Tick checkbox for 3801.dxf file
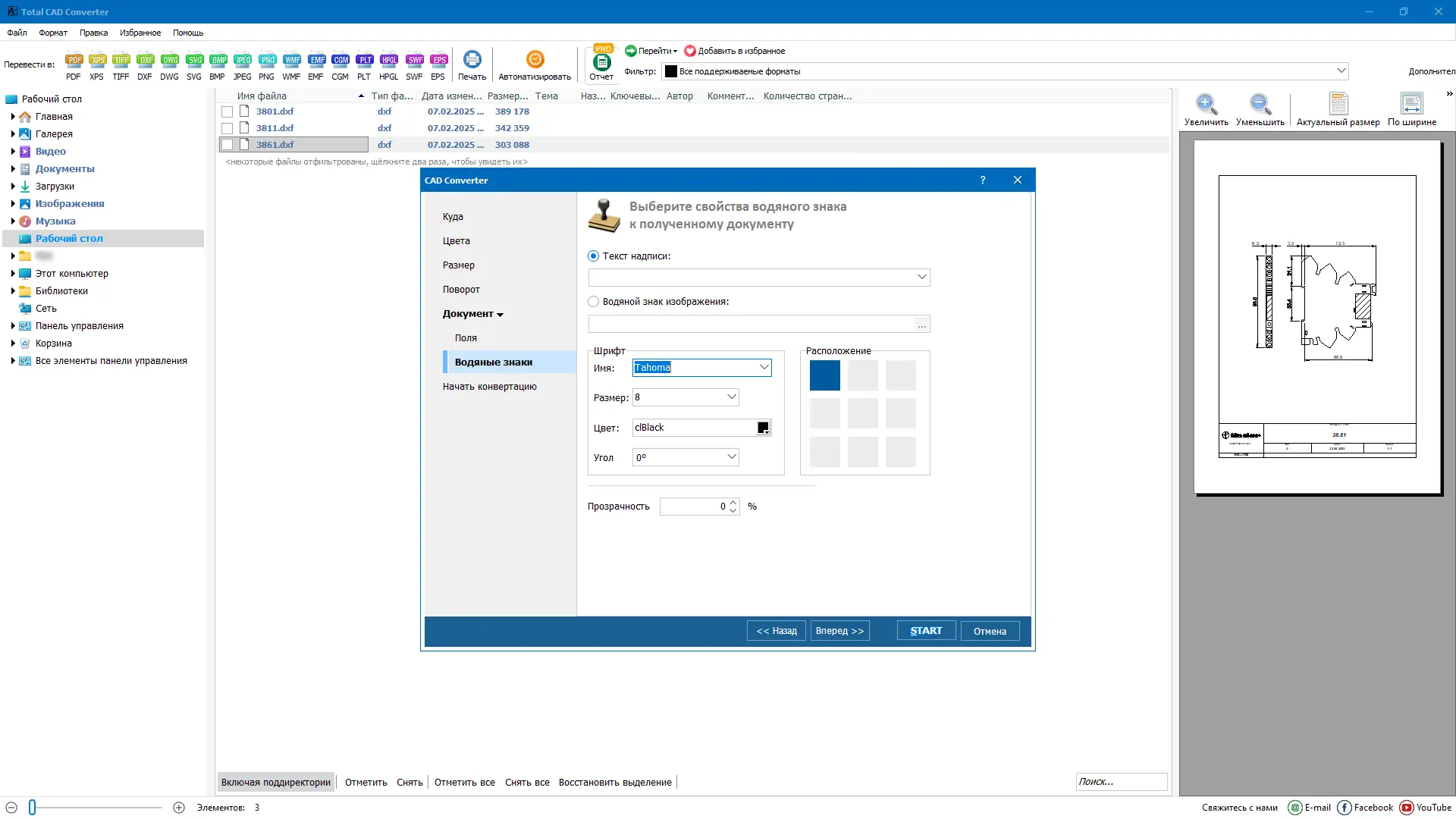1456x819 pixels. click(x=227, y=111)
